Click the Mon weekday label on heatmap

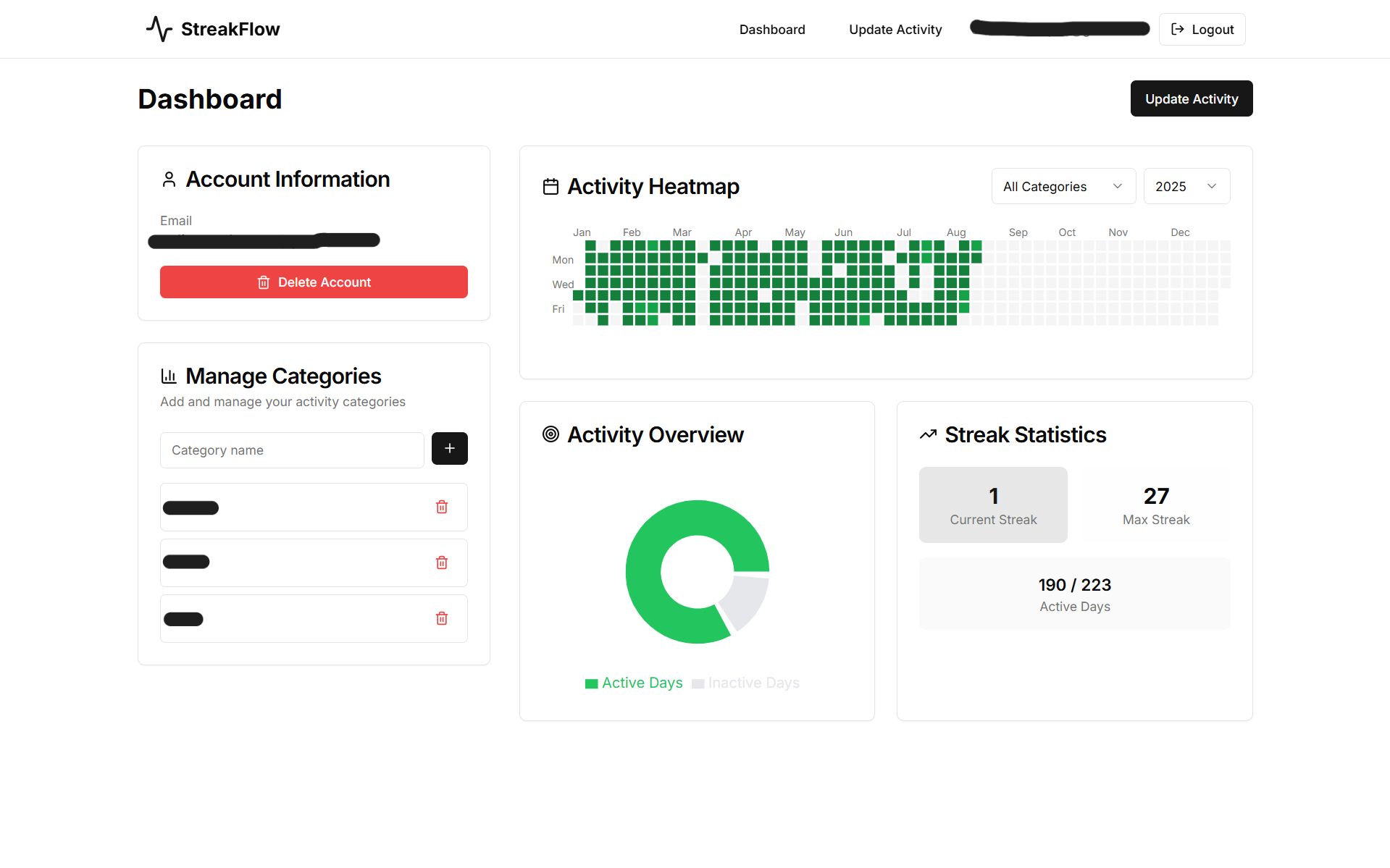(x=563, y=260)
